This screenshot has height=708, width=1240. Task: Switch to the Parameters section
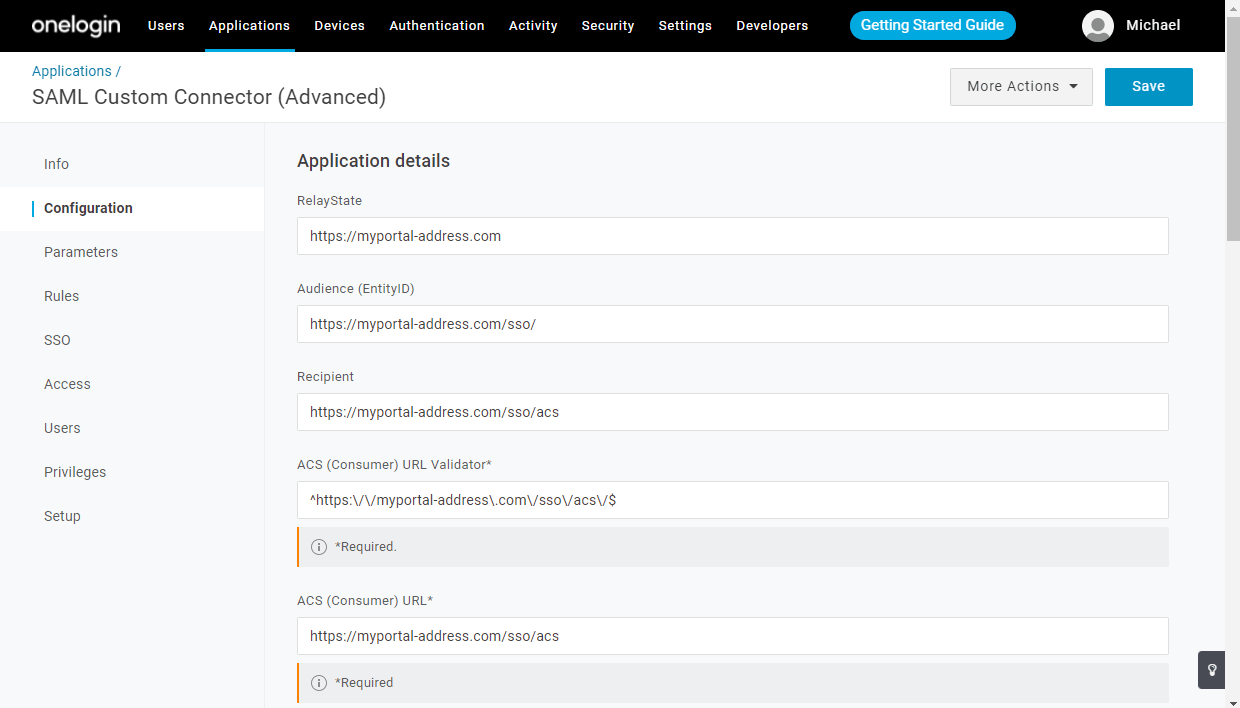point(81,252)
